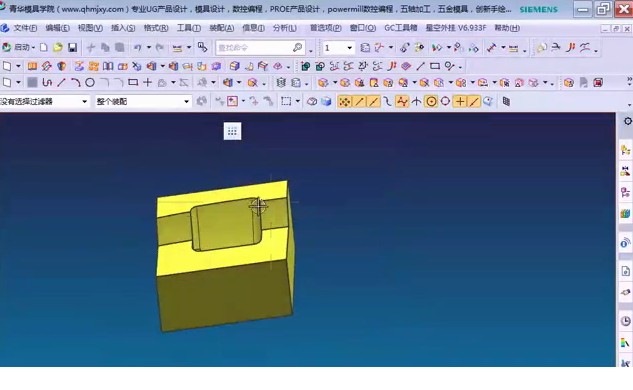Click the red stop-square icon at the toolbar end
The image size is (633, 390).
point(598,83)
